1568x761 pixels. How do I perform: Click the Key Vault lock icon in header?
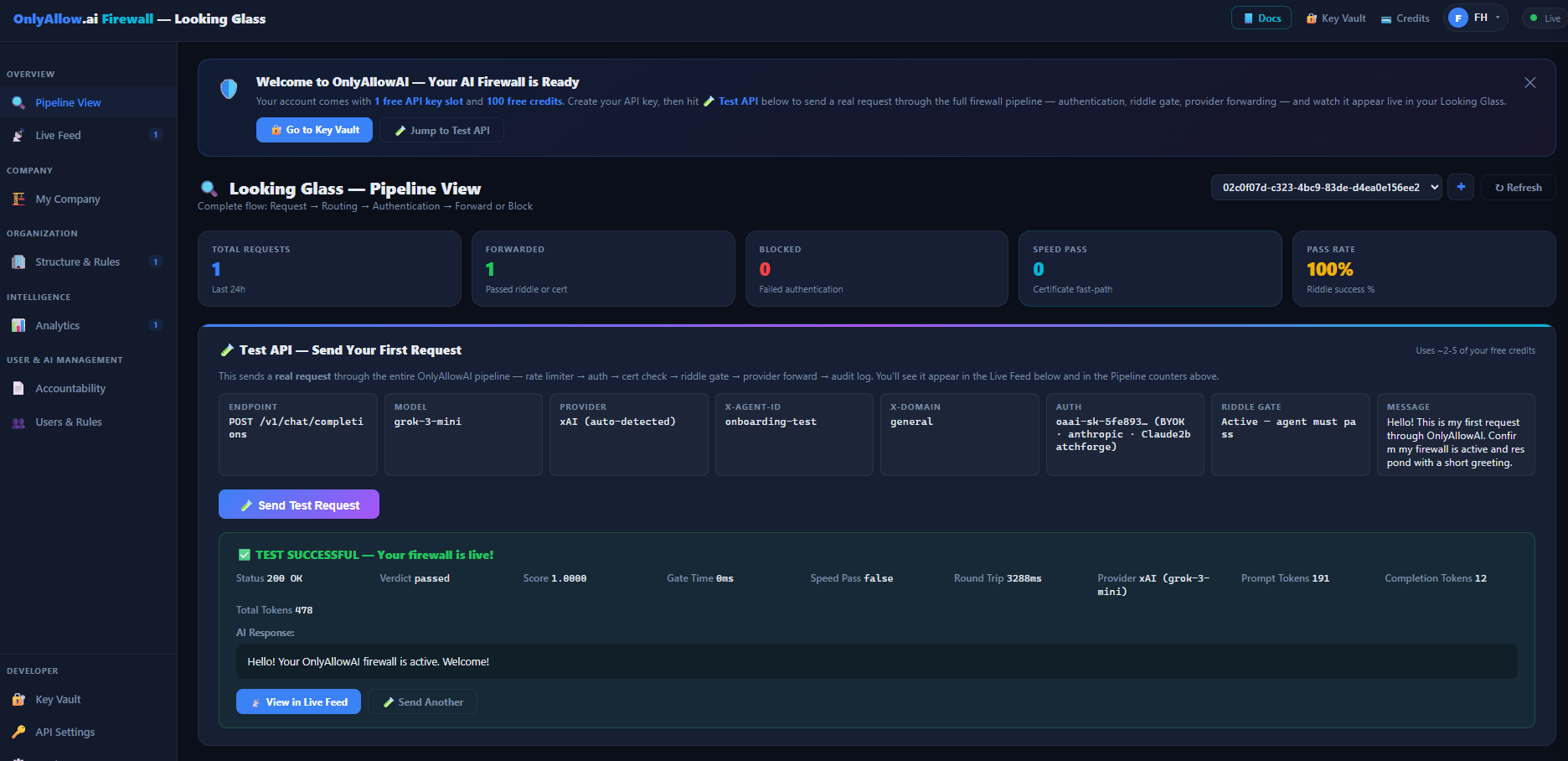(1312, 18)
